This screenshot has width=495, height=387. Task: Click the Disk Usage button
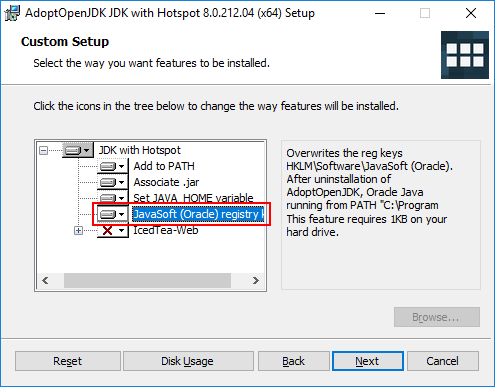pos(188,361)
